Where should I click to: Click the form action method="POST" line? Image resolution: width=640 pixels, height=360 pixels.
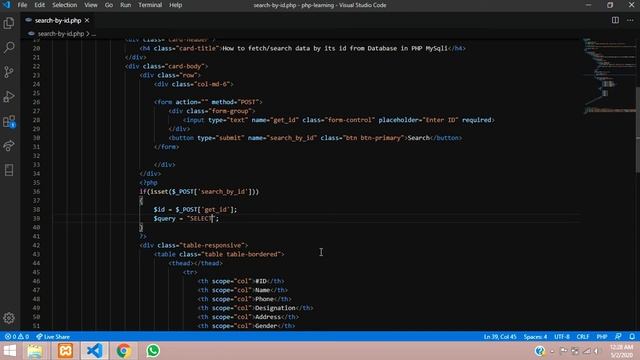tap(208, 102)
